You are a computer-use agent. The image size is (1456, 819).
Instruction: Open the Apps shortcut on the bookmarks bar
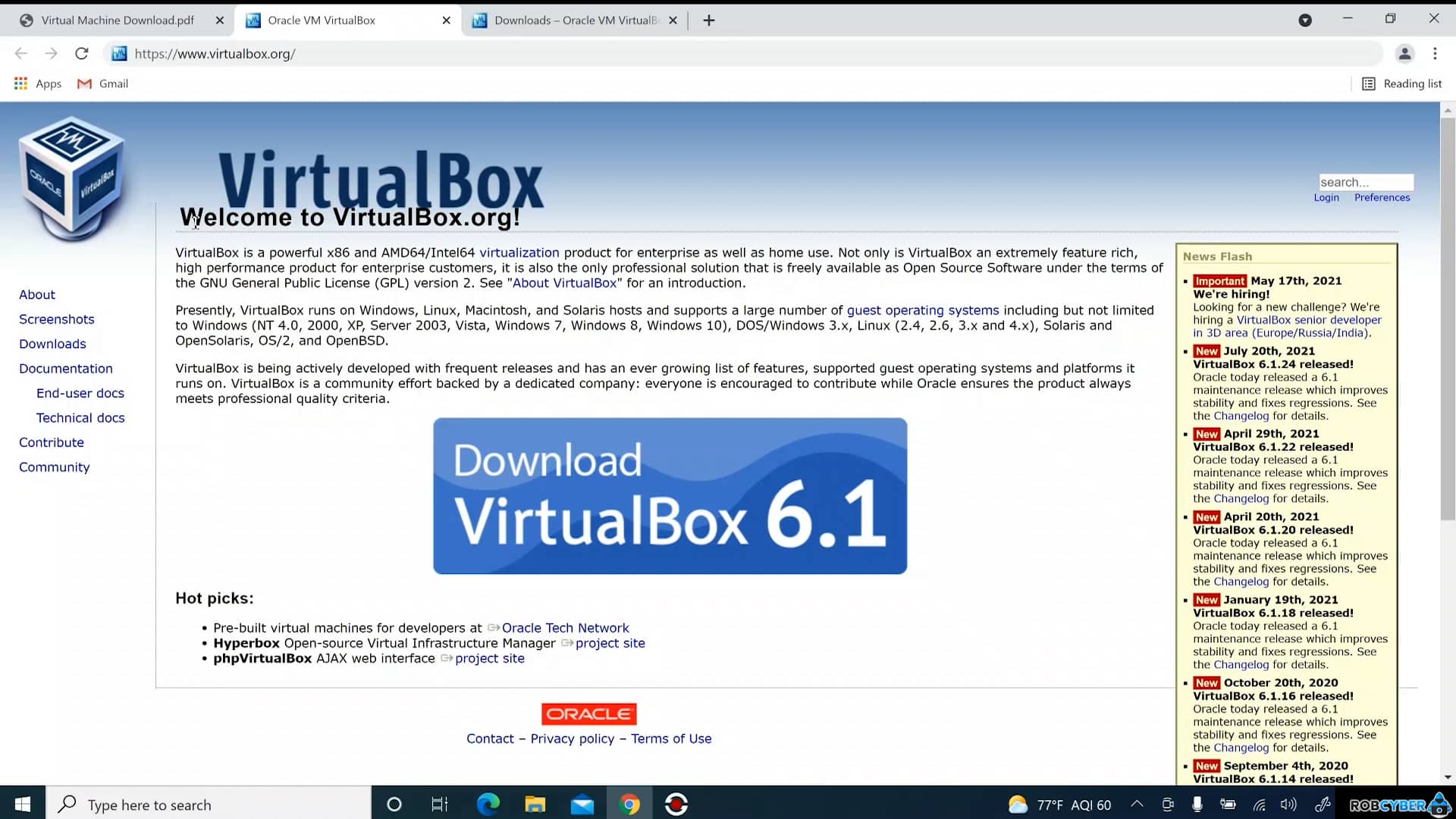tap(37, 83)
